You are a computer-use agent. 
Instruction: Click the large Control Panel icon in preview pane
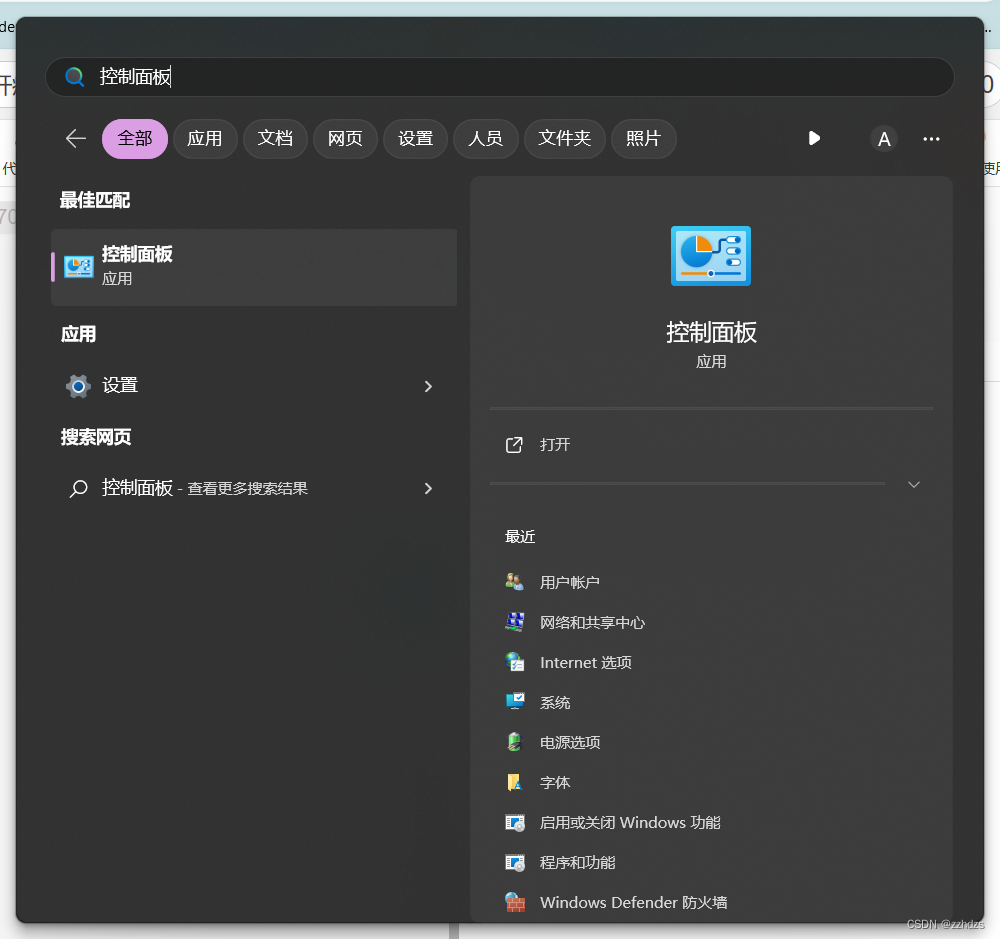point(710,256)
